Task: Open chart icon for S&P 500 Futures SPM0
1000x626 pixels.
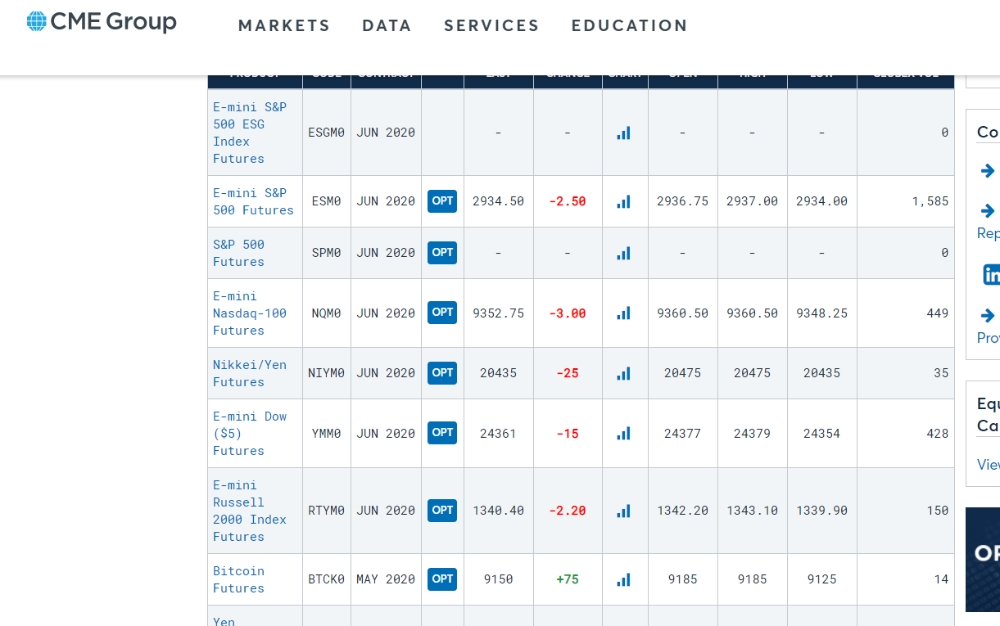Action: click(x=624, y=253)
